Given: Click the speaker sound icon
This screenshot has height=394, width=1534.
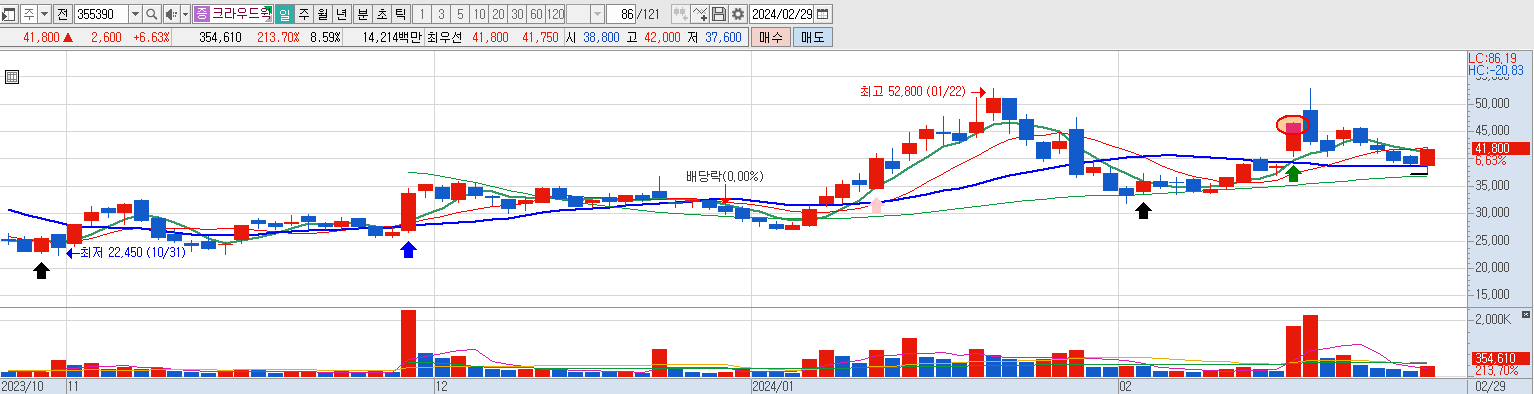Looking at the screenshot, I should 171,14.
